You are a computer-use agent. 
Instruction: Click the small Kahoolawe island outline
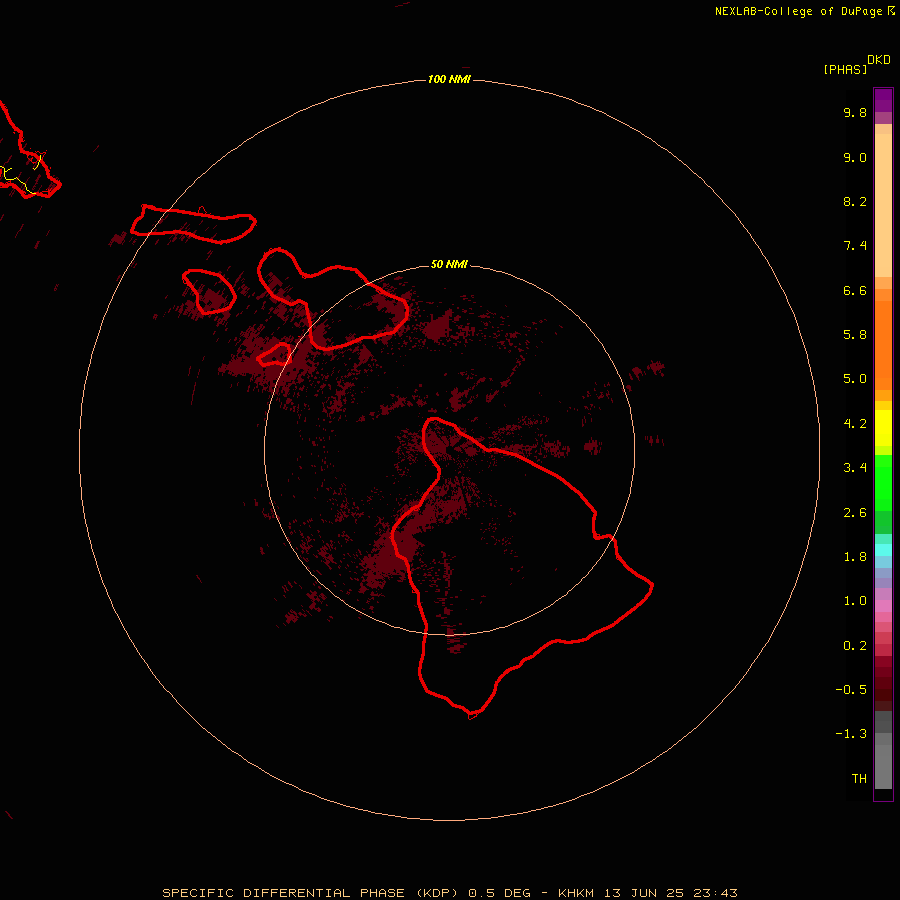[x=275, y=355]
